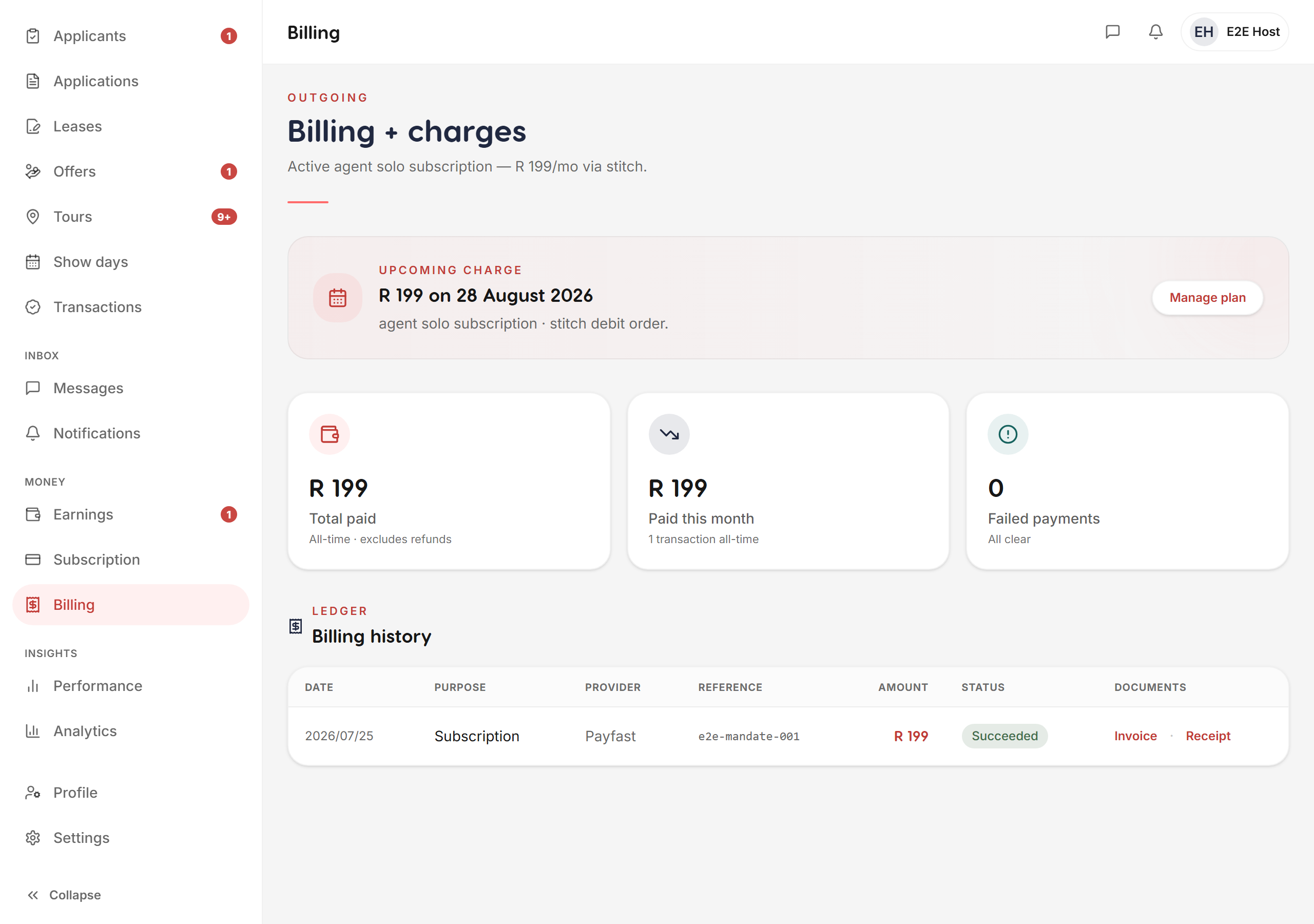Click the '1 transaction all-time' text
Image resolution: width=1314 pixels, height=924 pixels.
point(703,540)
